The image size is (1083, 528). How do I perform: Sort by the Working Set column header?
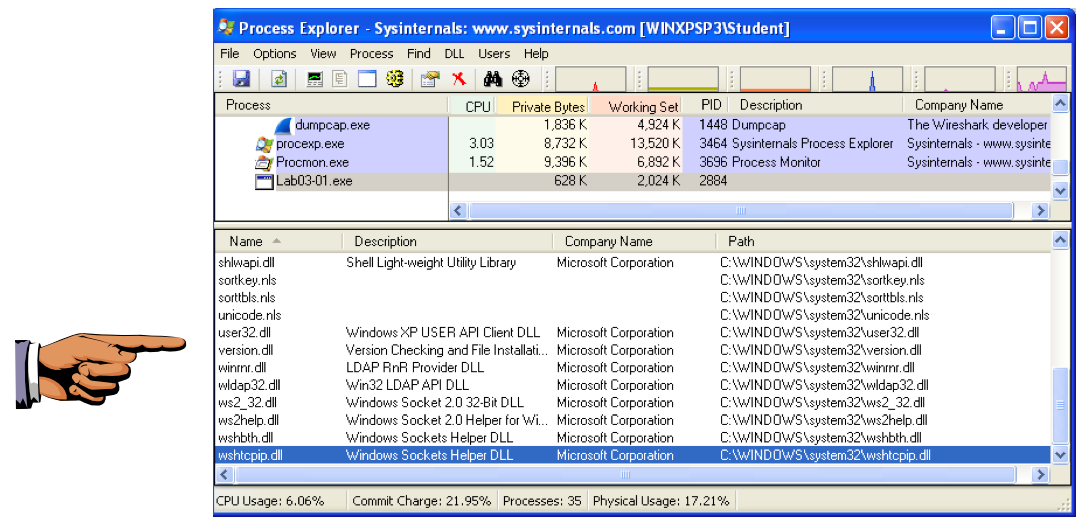[x=636, y=106]
